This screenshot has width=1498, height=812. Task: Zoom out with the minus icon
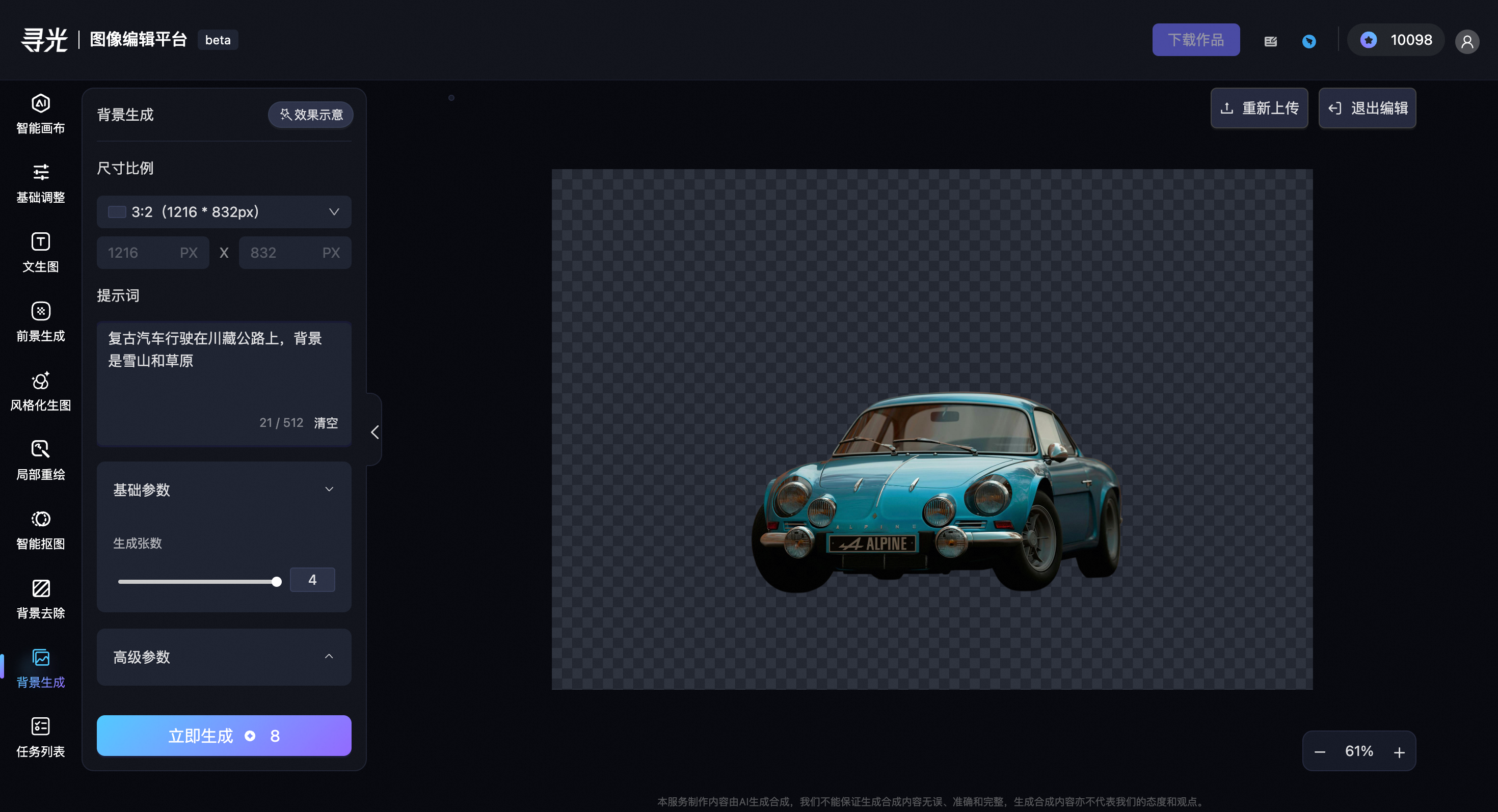[x=1320, y=751]
